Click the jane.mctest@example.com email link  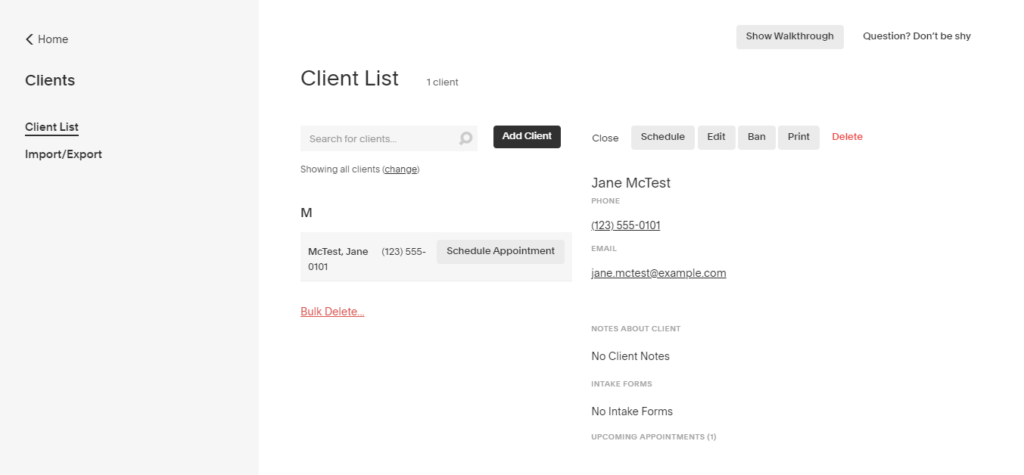tap(658, 273)
